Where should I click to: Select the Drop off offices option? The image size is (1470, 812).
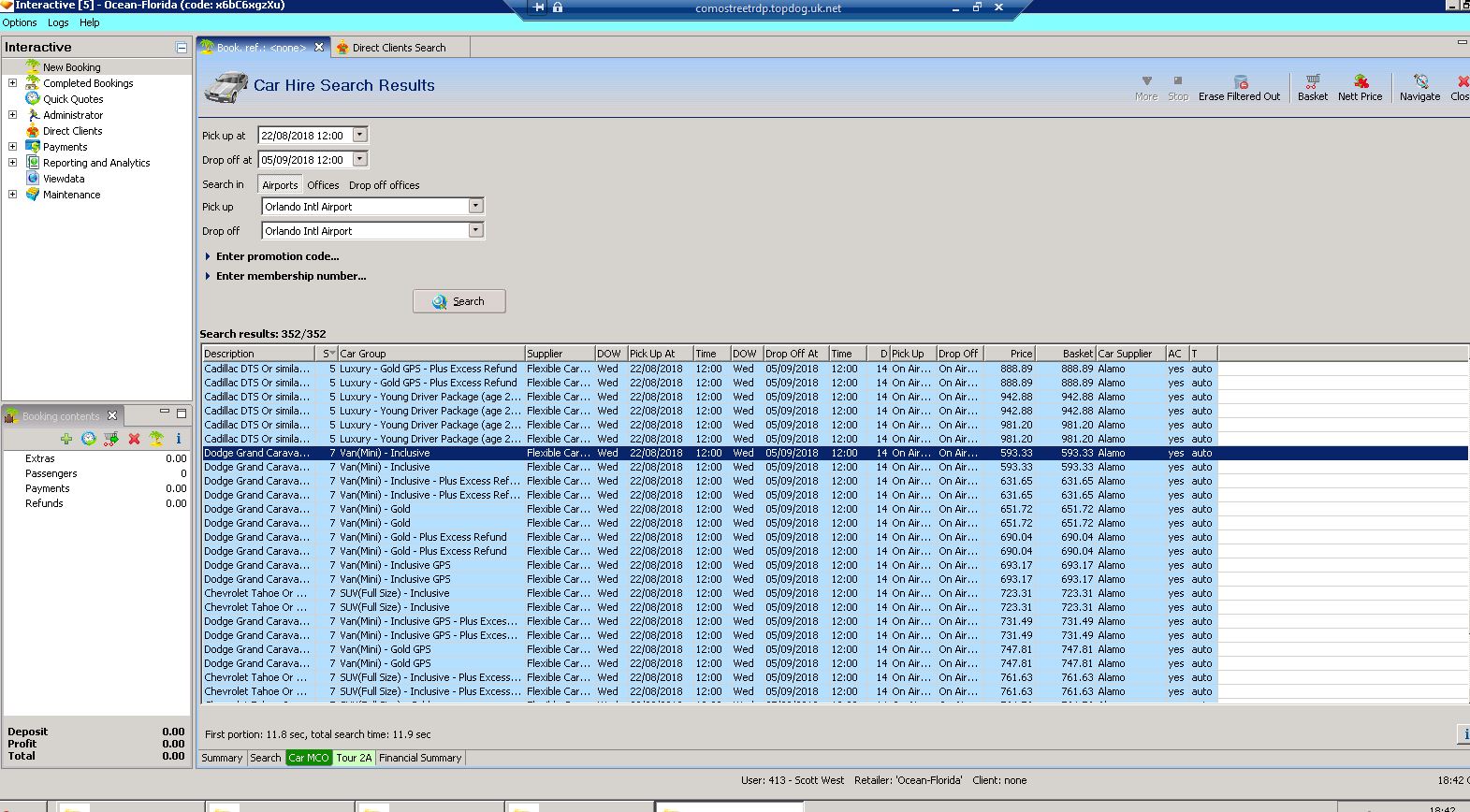tap(384, 185)
